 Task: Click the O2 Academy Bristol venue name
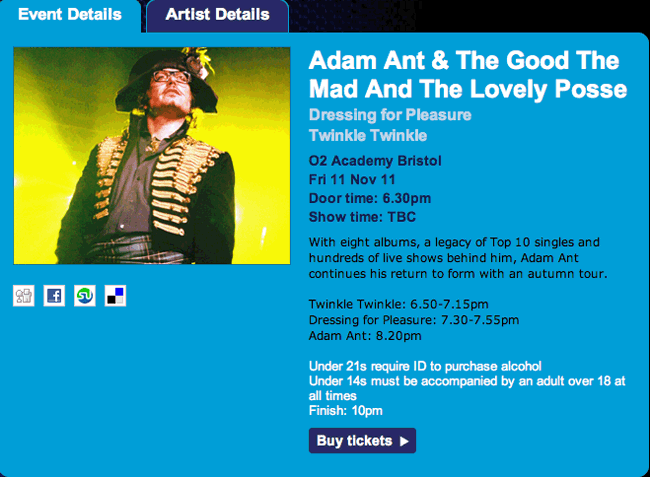375,161
